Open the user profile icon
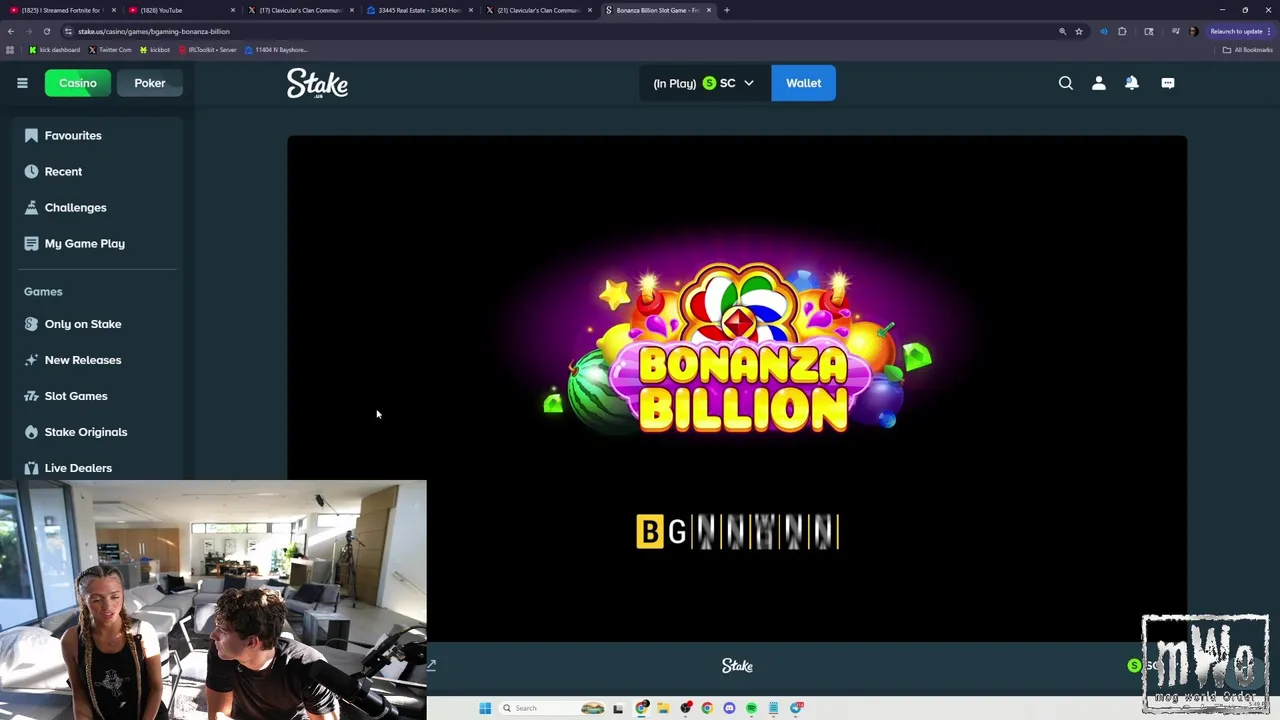This screenshot has width=1280, height=720. [x=1099, y=83]
